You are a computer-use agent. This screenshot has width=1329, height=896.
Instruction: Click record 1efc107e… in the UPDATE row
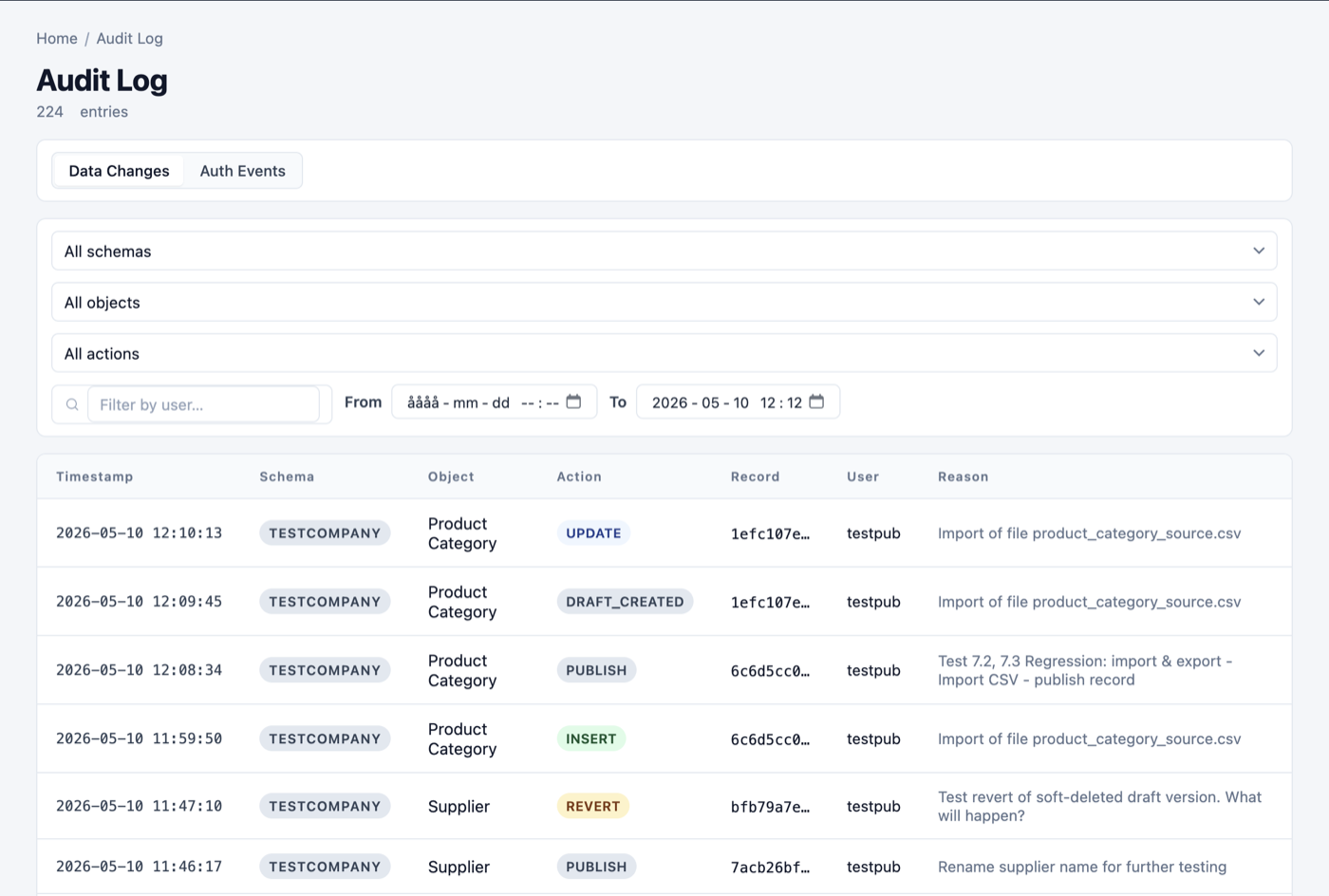(770, 534)
